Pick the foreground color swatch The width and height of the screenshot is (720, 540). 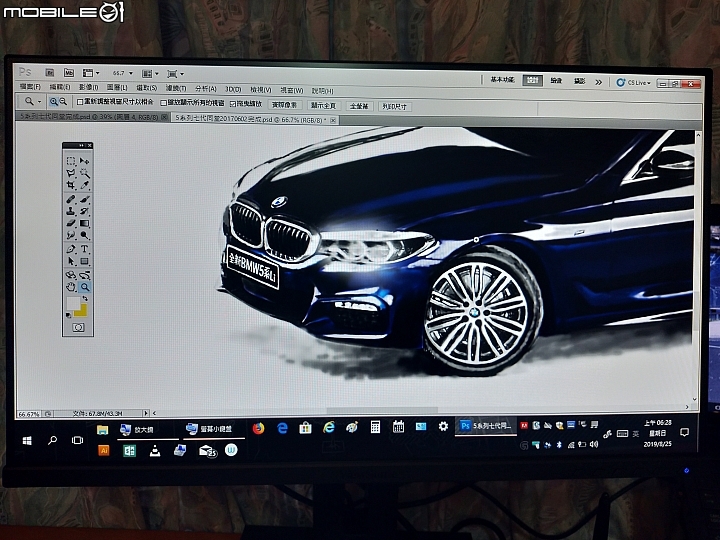73,303
